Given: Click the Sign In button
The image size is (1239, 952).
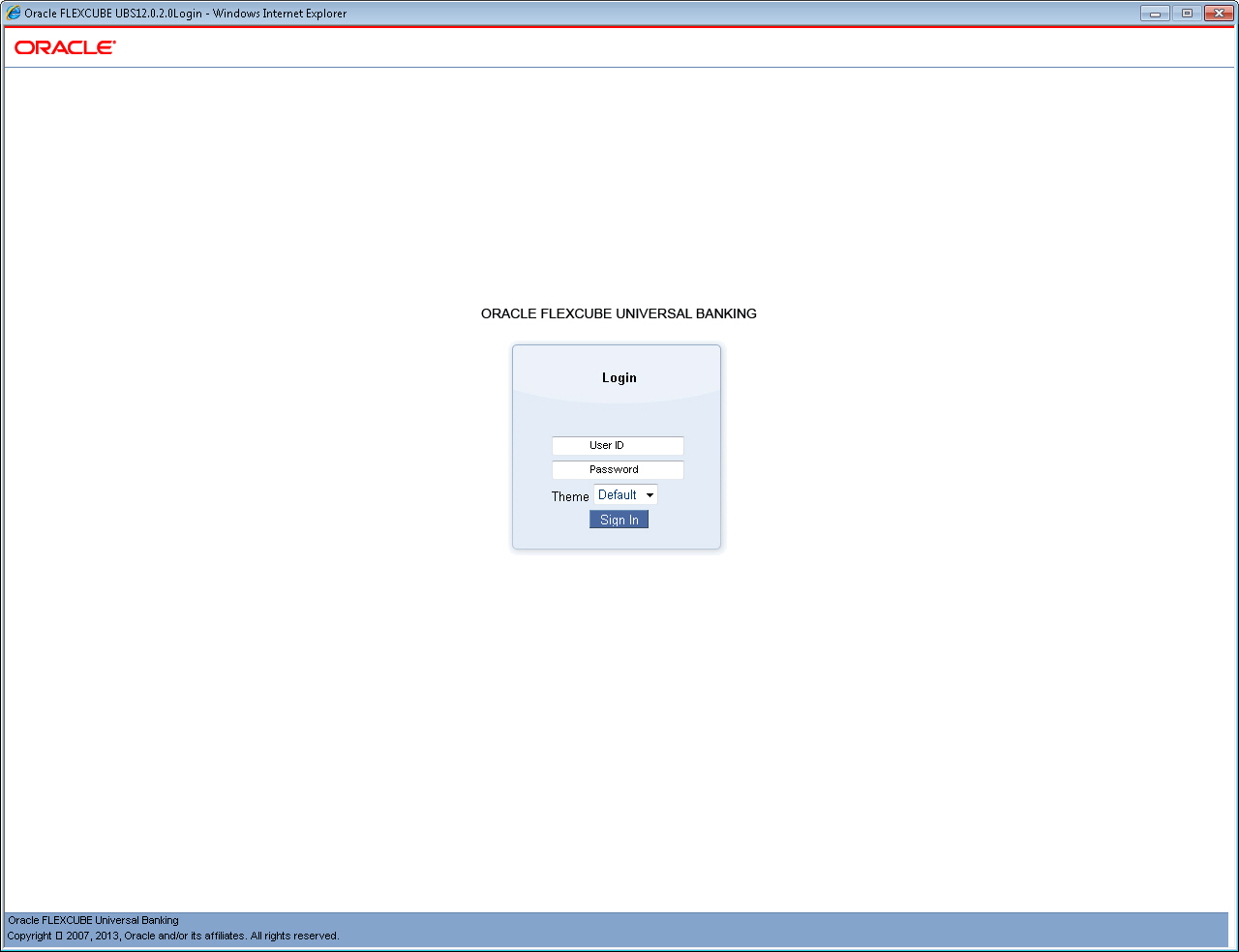Looking at the screenshot, I should tap(619, 520).
